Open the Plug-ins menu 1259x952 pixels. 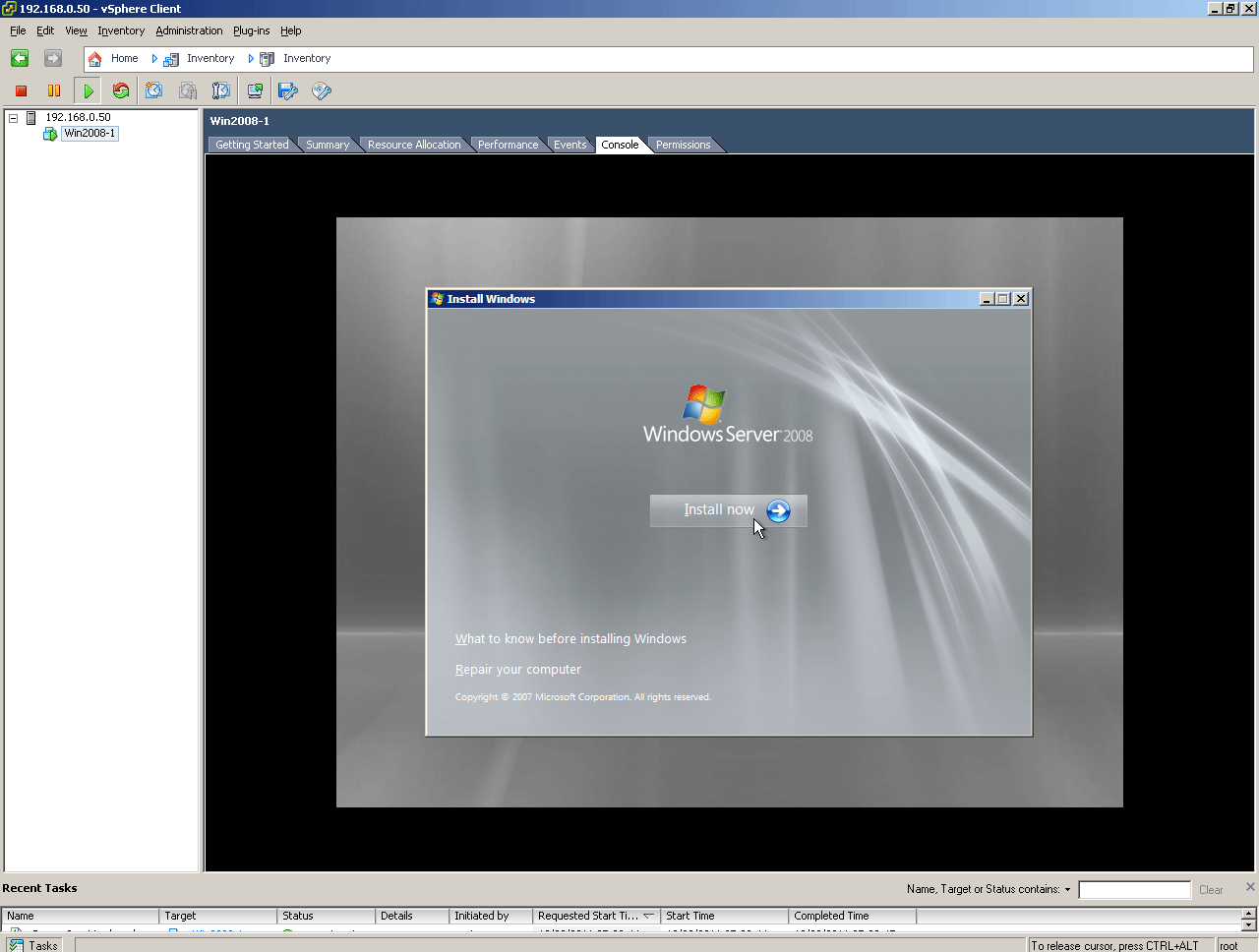pyautogui.click(x=251, y=30)
